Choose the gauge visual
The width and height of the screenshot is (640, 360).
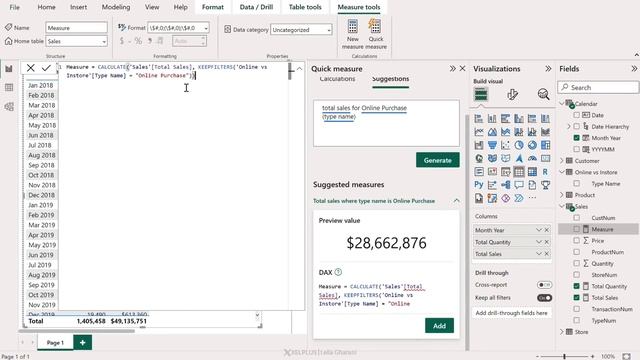point(532,158)
